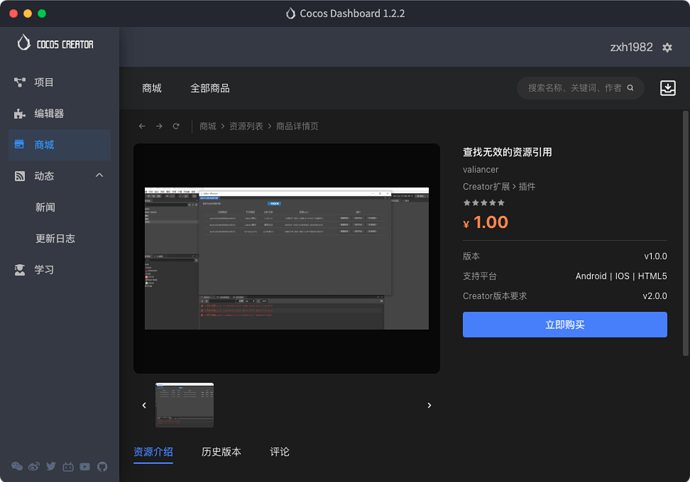Click the 编辑器 puzzle icon
Image resolution: width=690 pixels, height=482 pixels.
pos(19,114)
